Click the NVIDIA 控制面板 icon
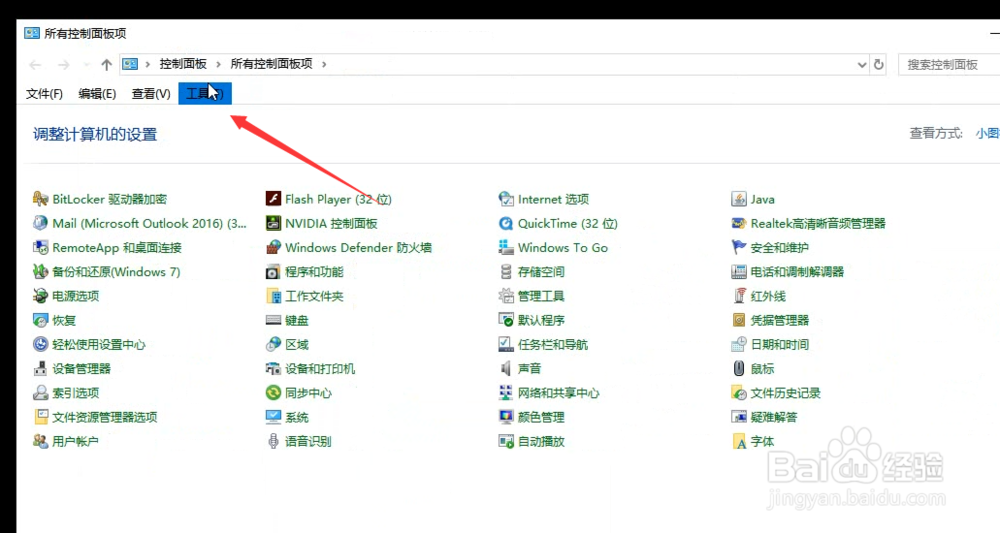 pos(273,223)
